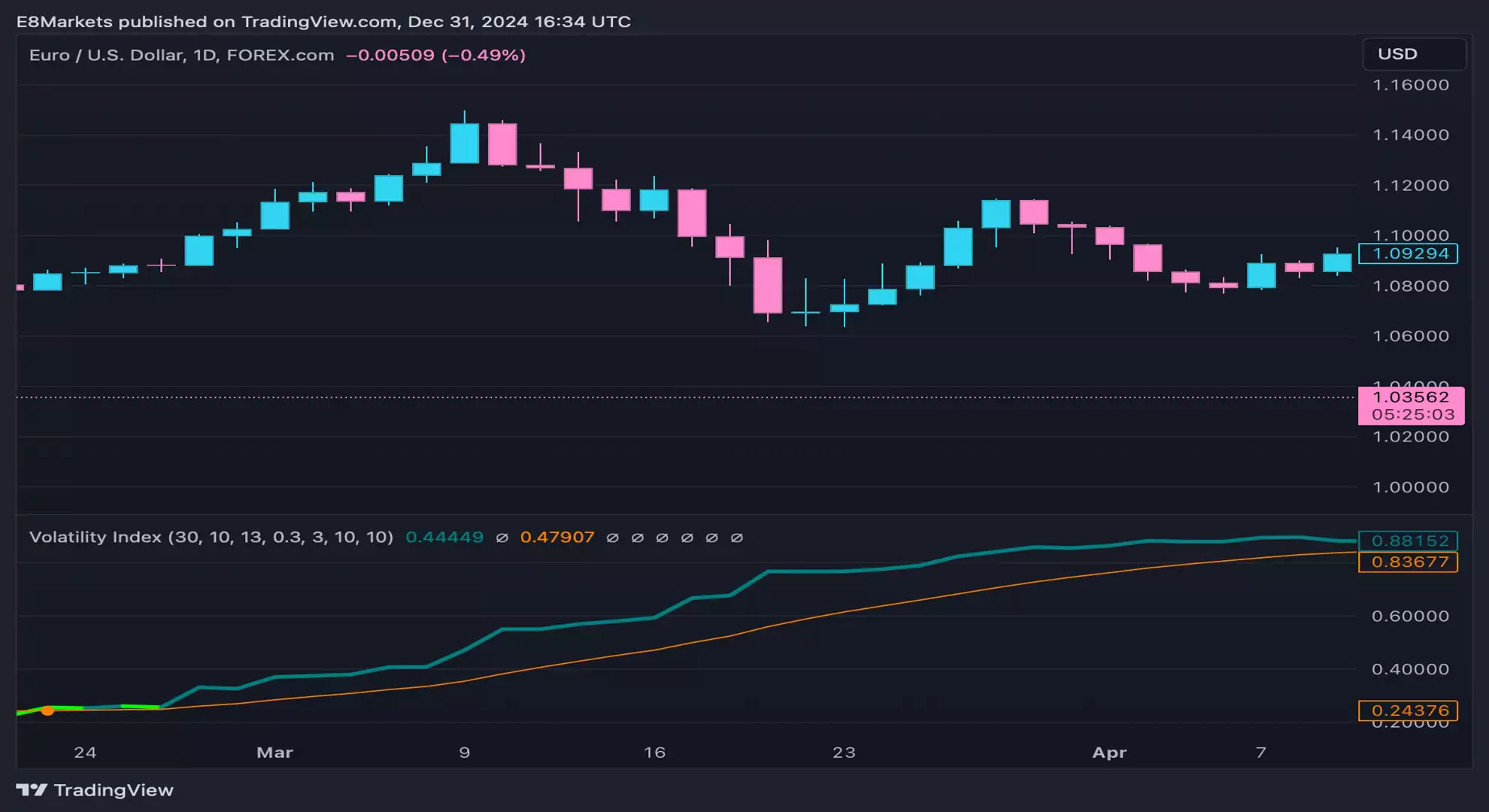1489x812 pixels.
Task: Click the 0.24376 orange value label
Action: point(1408,710)
